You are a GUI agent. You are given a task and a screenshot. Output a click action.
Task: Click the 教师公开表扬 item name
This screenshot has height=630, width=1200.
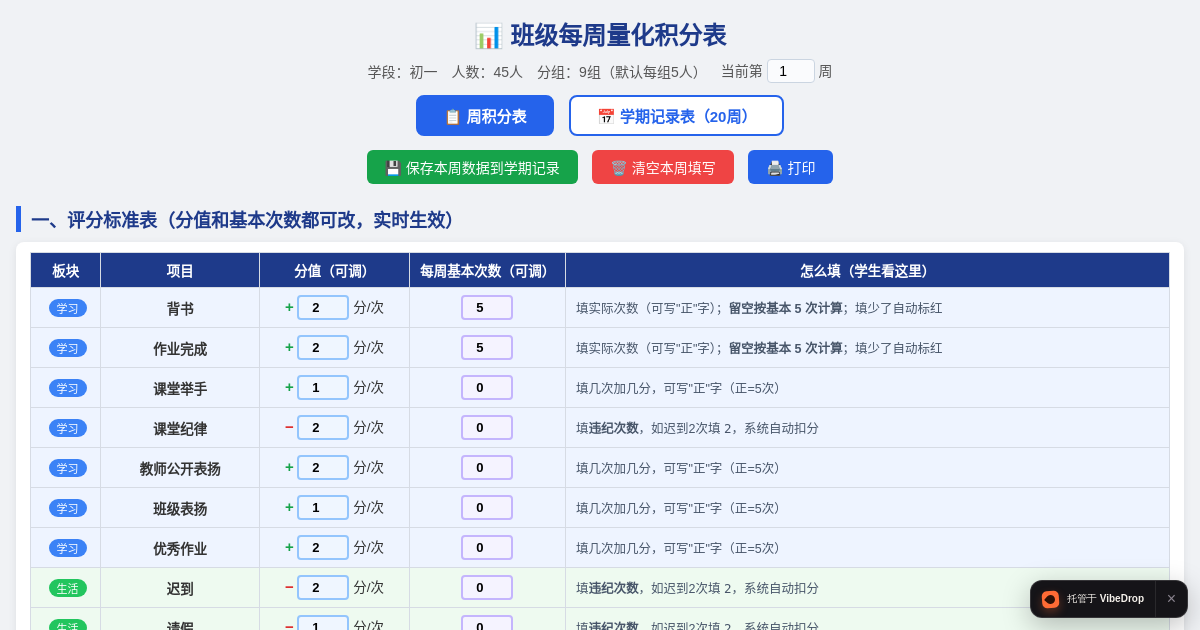tap(180, 469)
